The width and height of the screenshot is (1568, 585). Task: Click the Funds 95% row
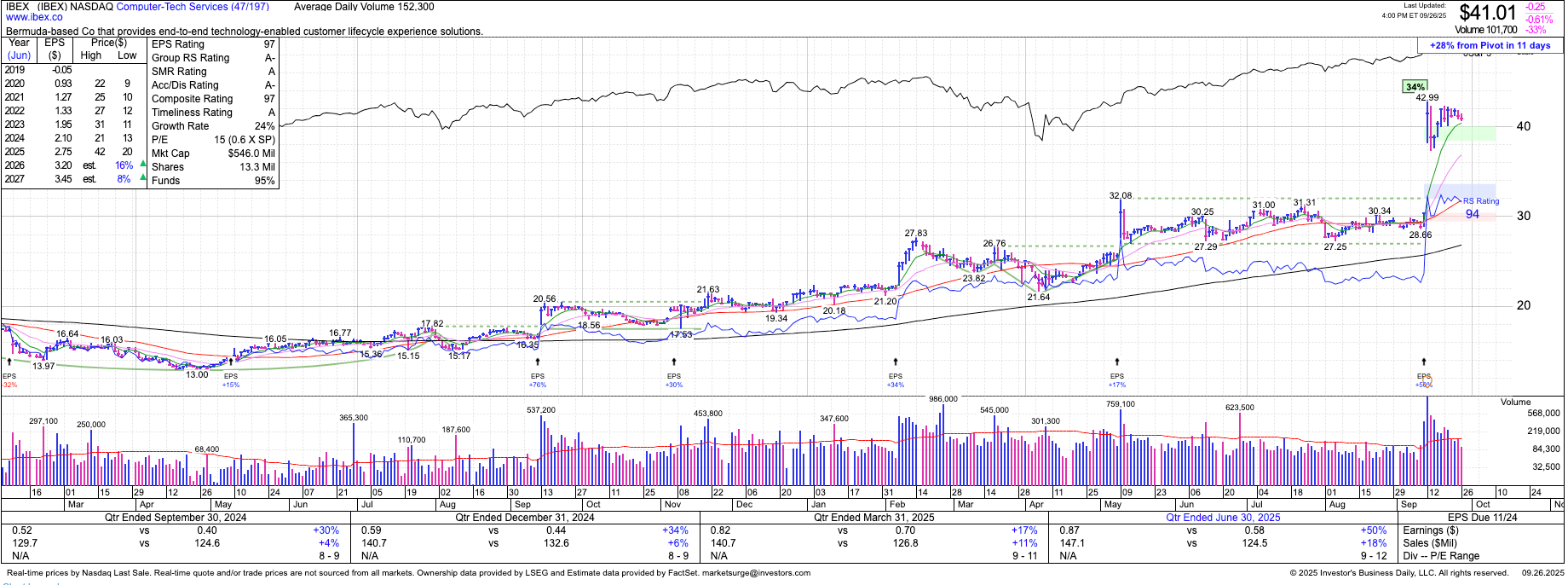tap(213, 181)
